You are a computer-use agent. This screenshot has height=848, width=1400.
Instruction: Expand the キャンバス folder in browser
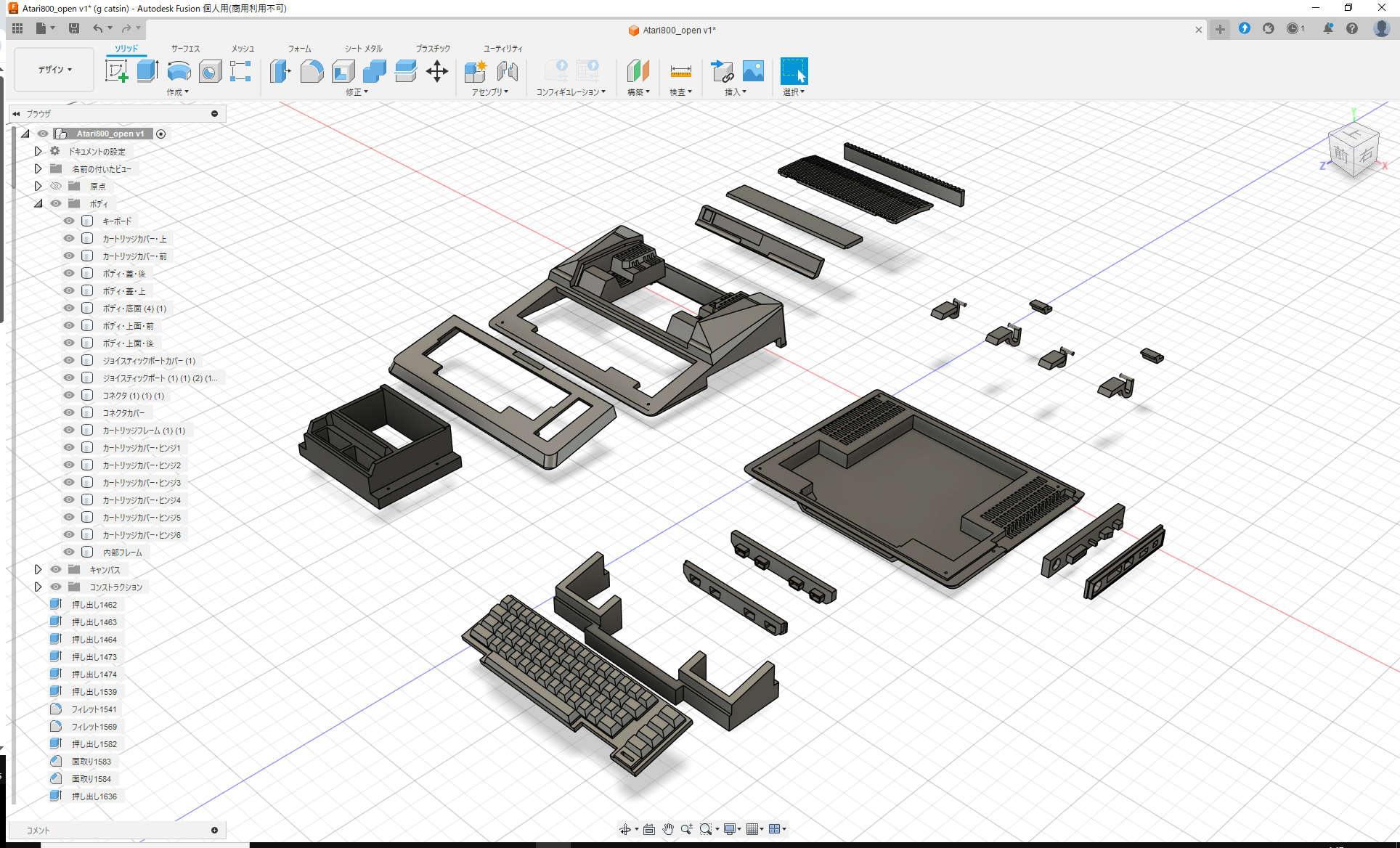coord(38,569)
